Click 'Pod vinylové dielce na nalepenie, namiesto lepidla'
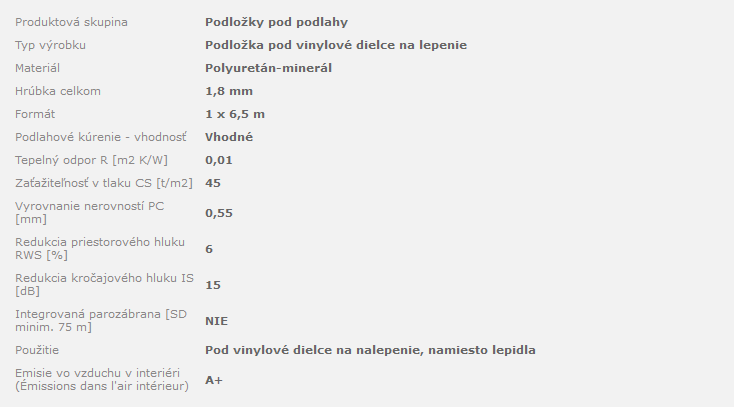 (x=370, y=350)
